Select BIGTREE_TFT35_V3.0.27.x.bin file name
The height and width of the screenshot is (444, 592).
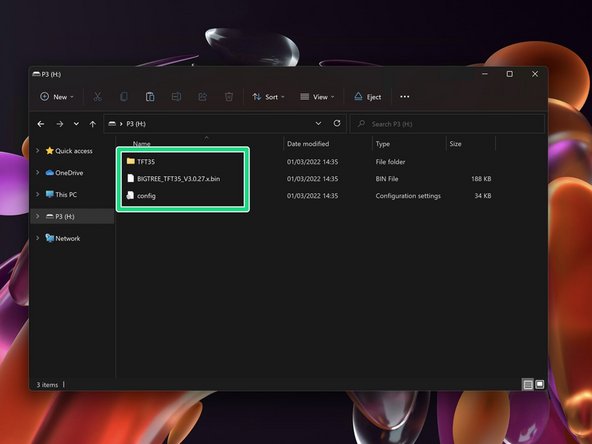point(179,179)
